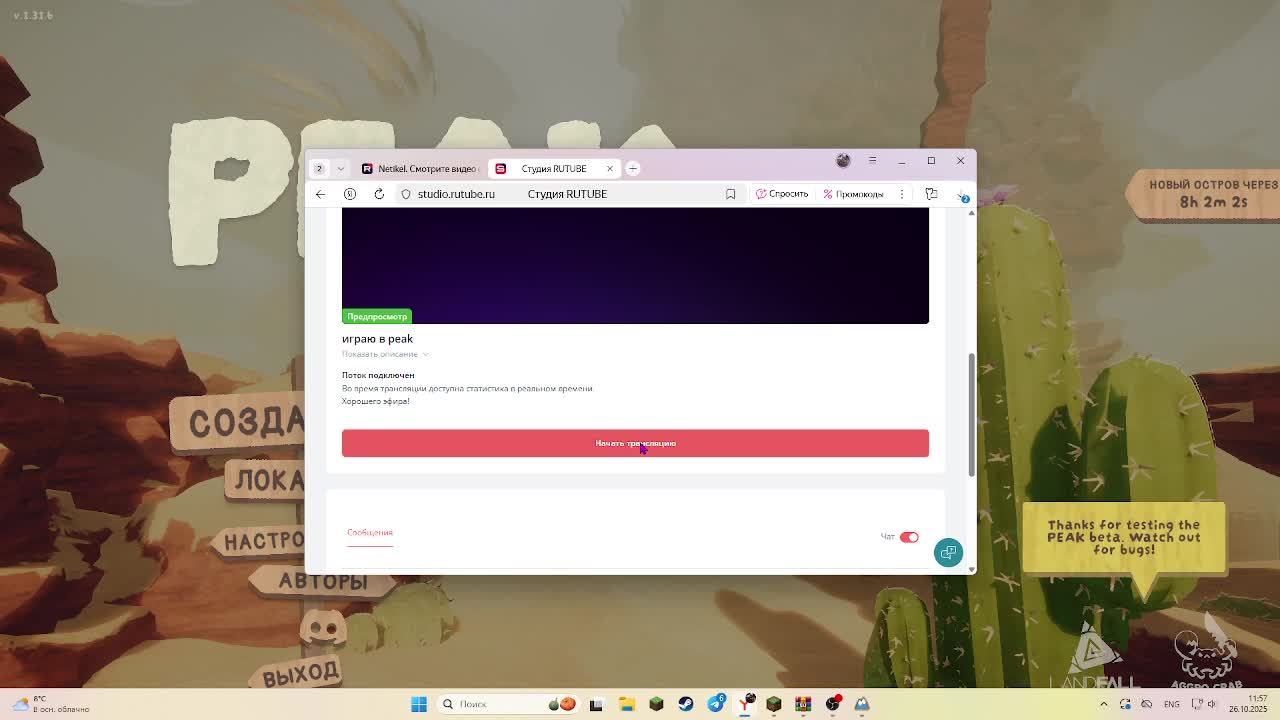
Task: Click the stream title играю в peak
Action: pos(377,339)
